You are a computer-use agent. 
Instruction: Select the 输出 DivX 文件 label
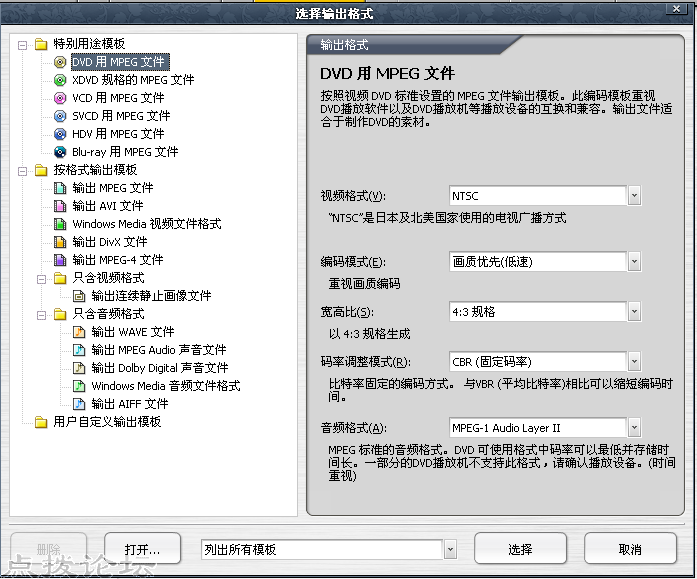pyautogui.click(x=110, y=242)
